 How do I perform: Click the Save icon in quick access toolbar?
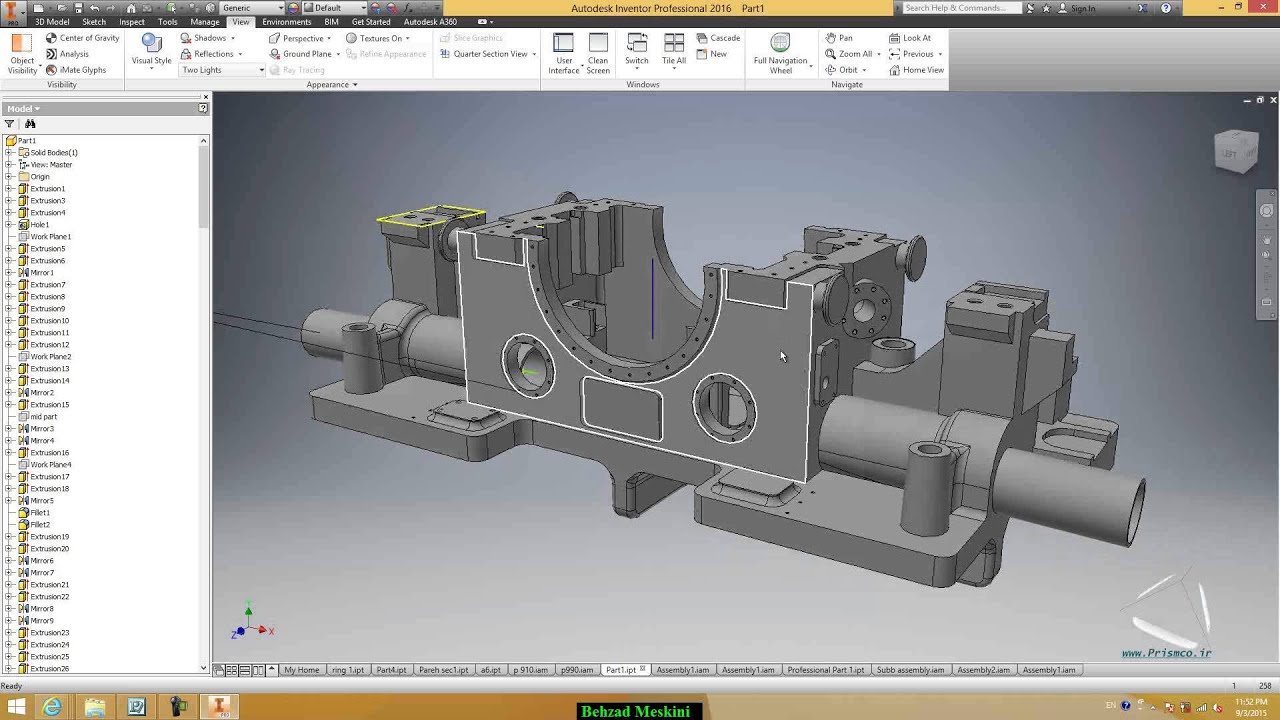pyautogui.click(x=78, y=8)
